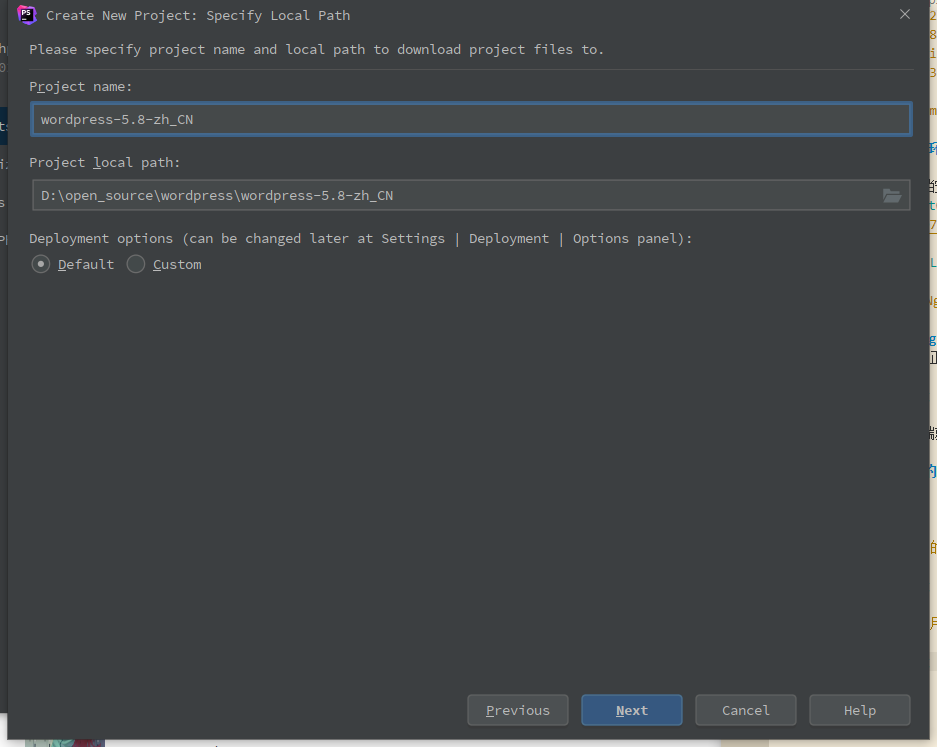Cancel the new project creation
Image resolution: width=937 pixels, height=747 pixels.
pos(745,710)
